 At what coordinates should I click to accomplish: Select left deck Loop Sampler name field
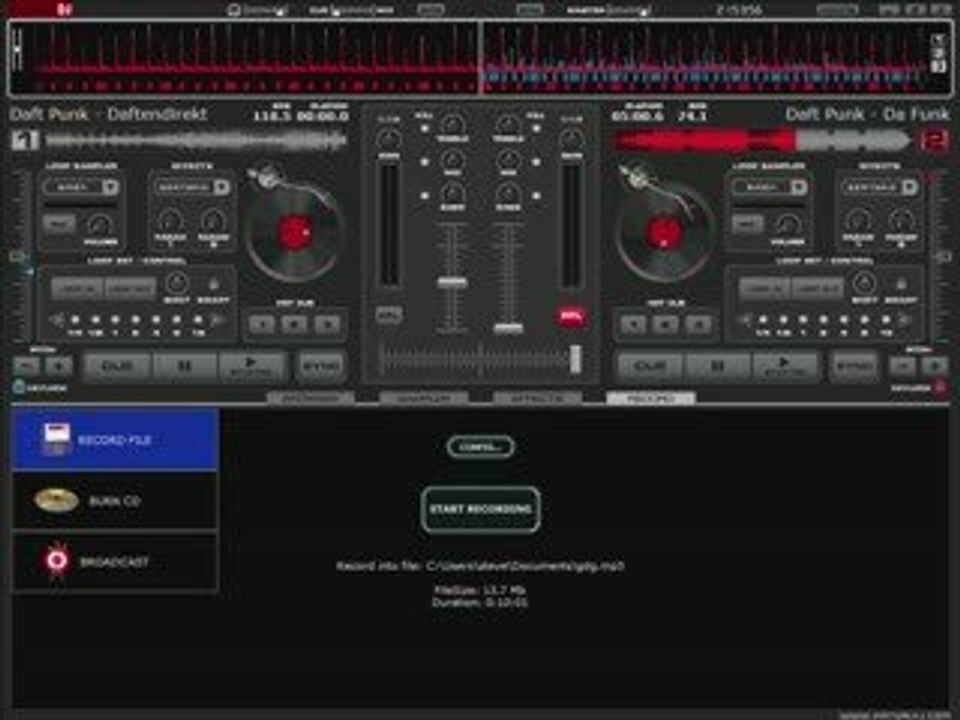pyautogui.click(x=73, y=187)
